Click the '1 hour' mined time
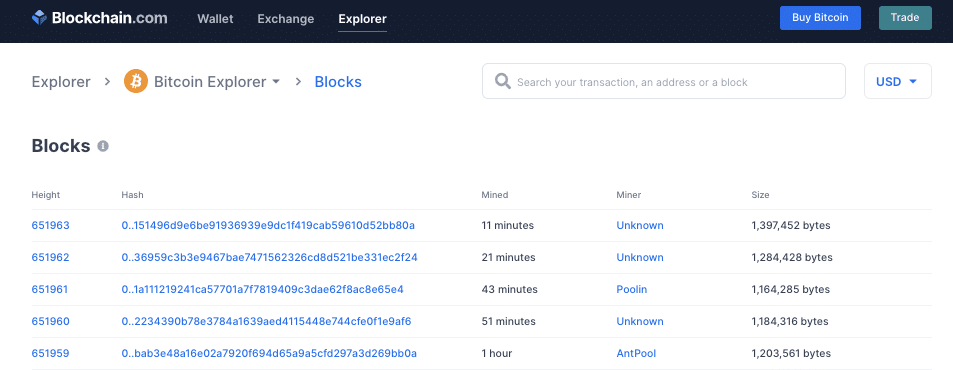This screenshot has height=370, width=953. point(497,353)
